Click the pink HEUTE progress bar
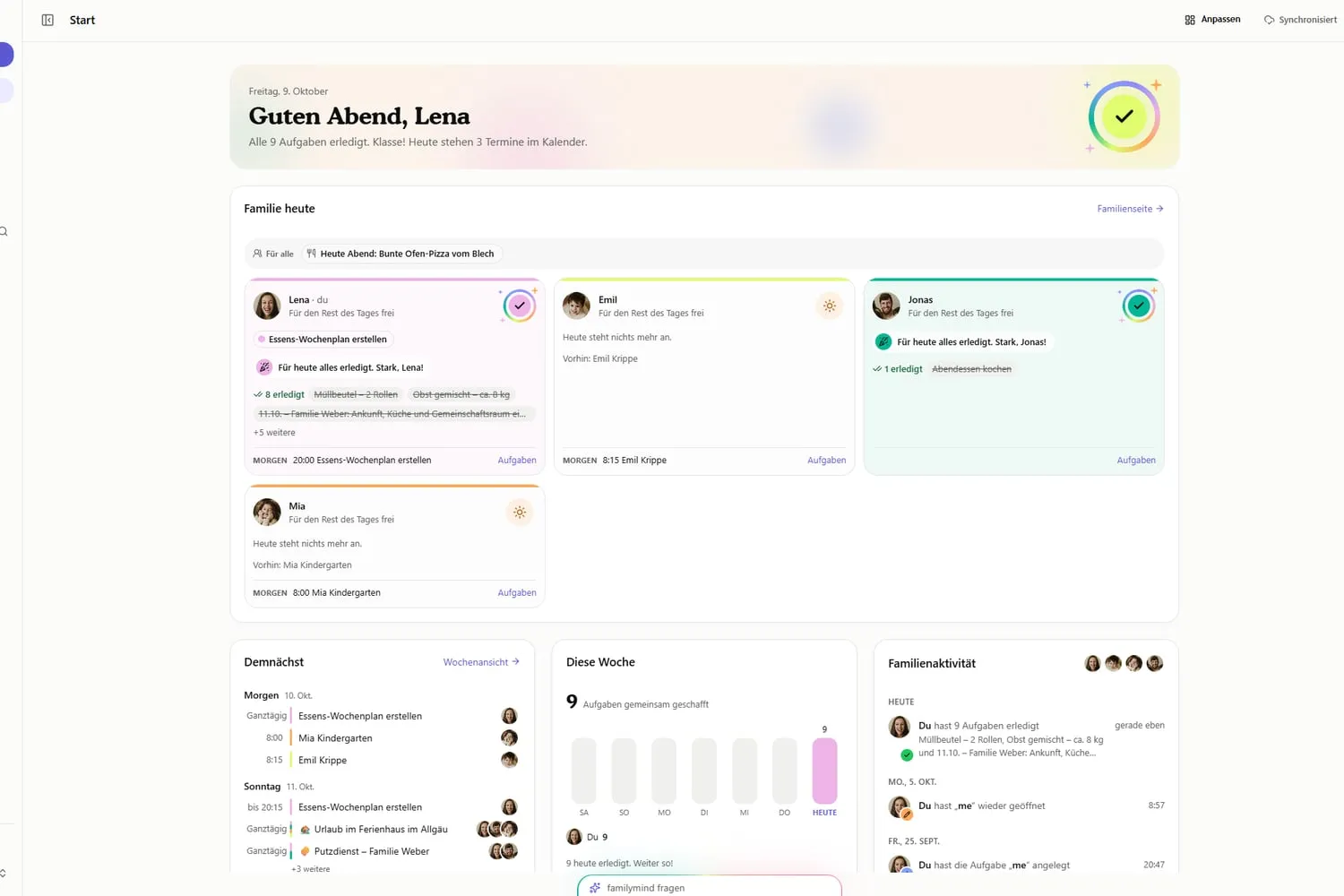Screen dimensions: 1344x896 [x=824, y=771]
